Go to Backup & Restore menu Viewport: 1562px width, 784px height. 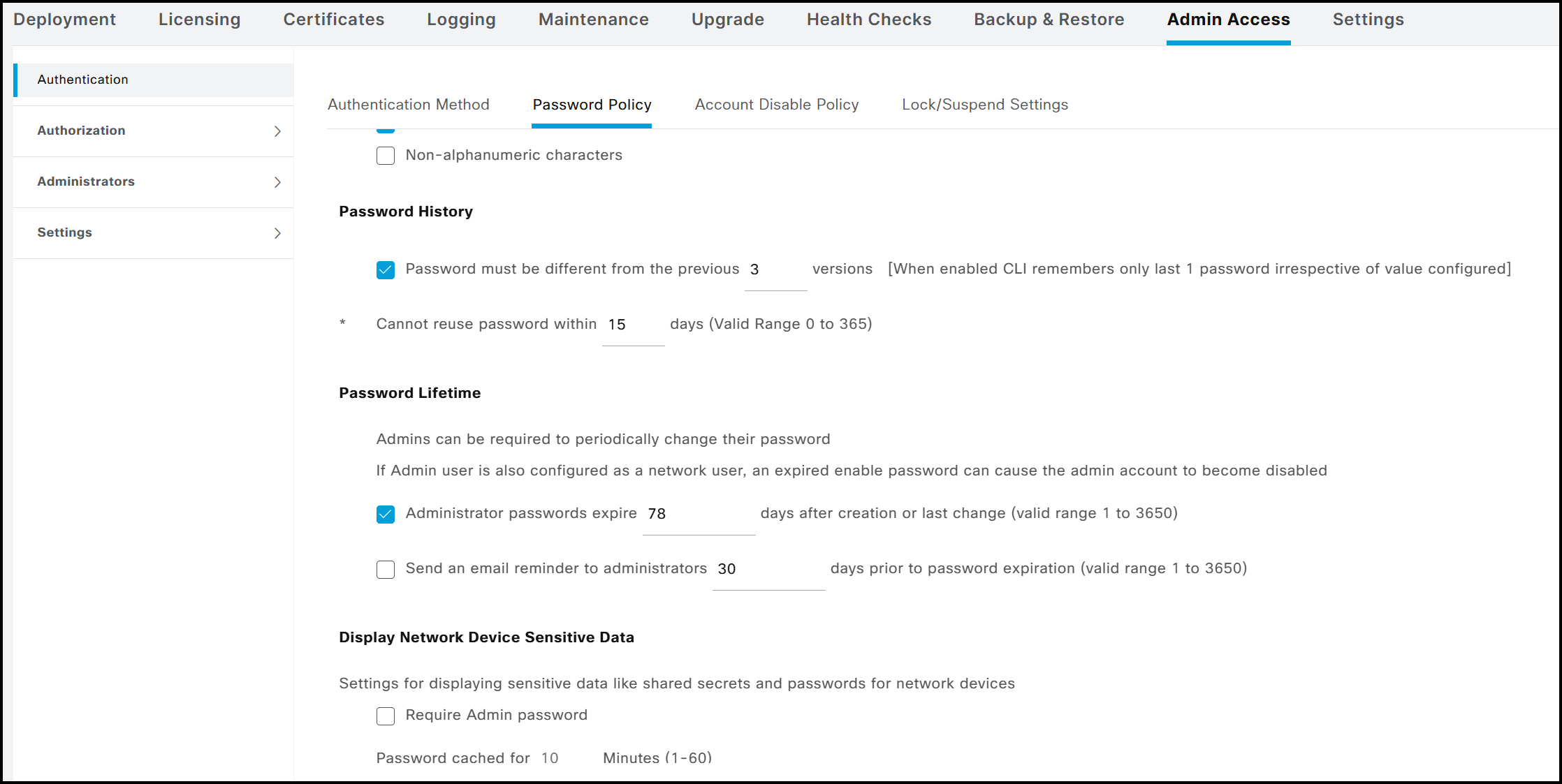pyautogui.click(x=1049, y=20)
